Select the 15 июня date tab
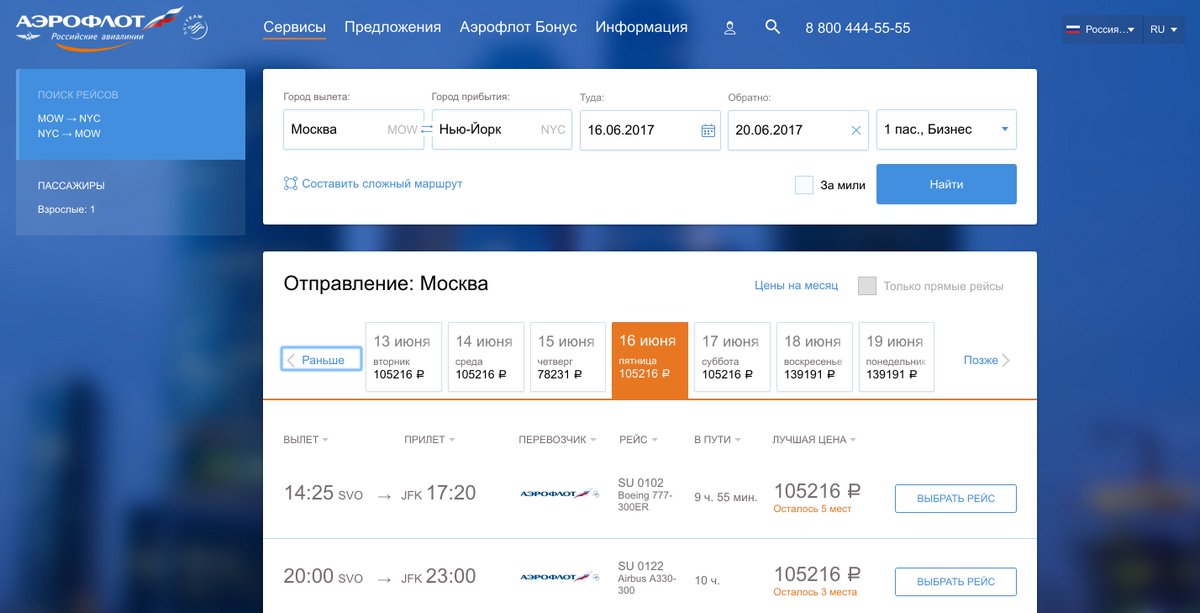 (567, 357)
